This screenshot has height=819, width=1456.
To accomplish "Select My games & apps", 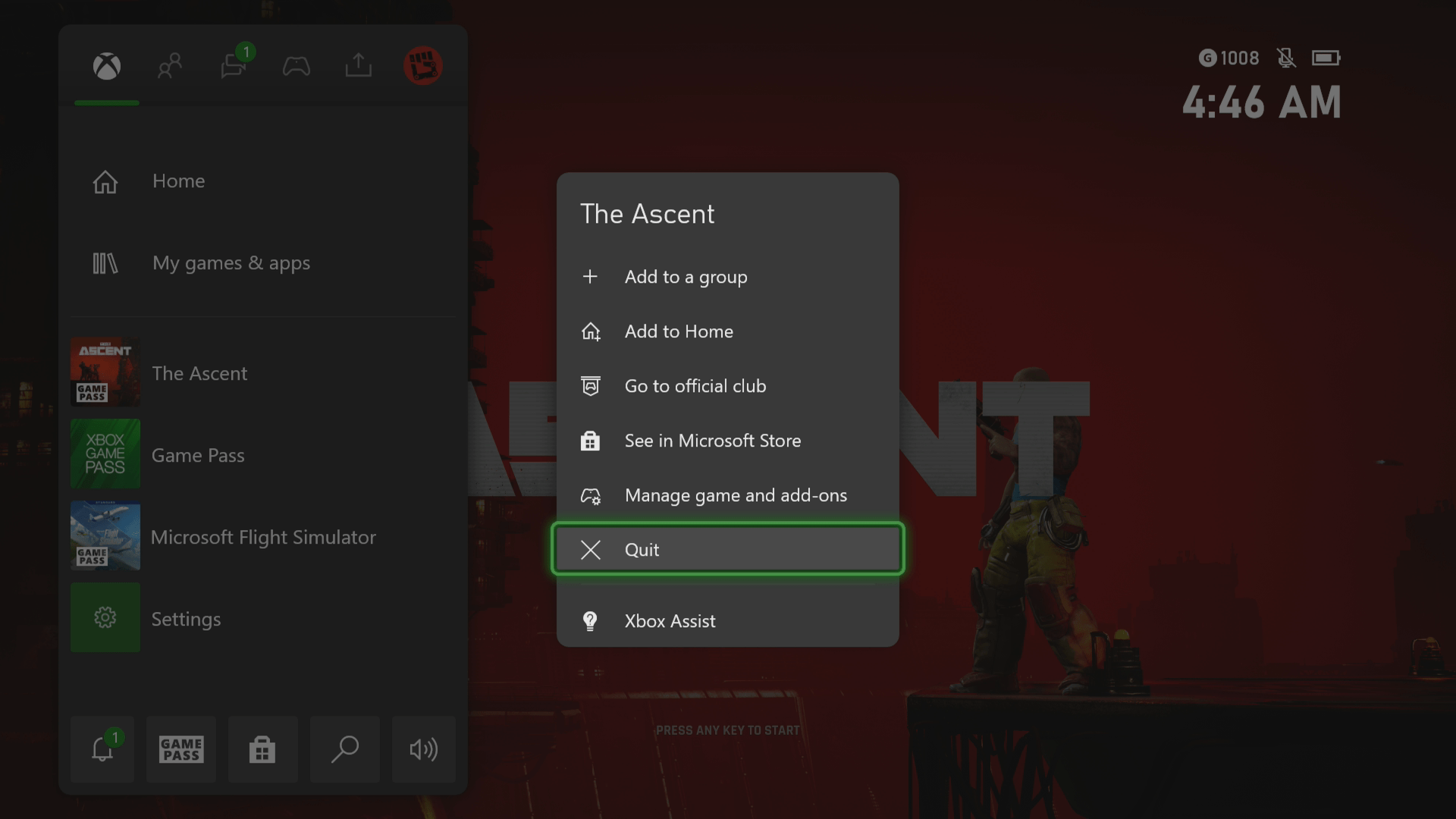I will tap(231, 263).
